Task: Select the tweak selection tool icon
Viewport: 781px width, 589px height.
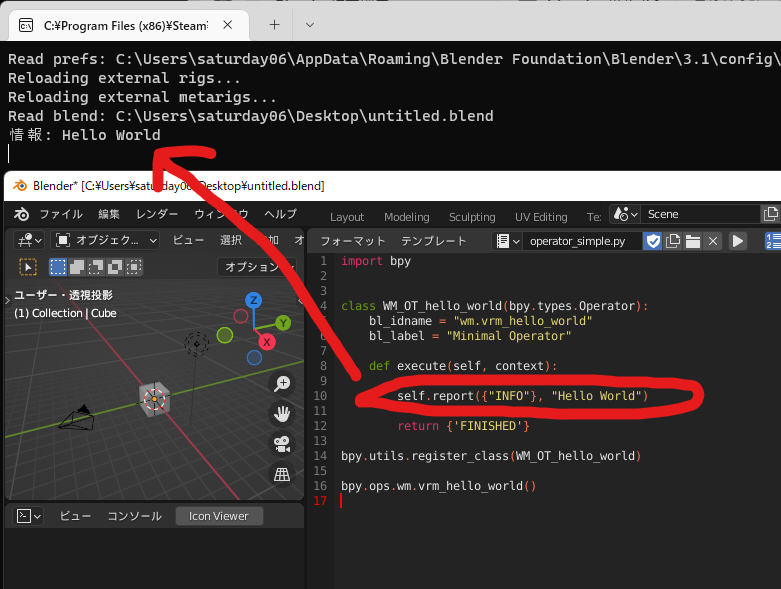Action: [x=28, y=267]
